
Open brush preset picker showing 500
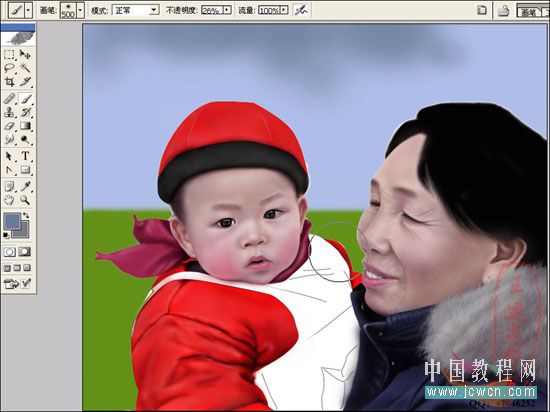68,11
